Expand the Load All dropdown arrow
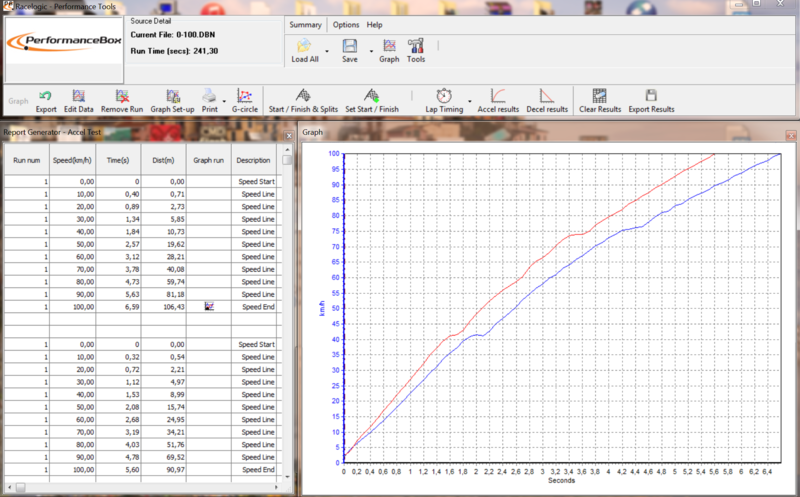The height and width of the screenshot is (497, 800). click(x=327, y=48)
